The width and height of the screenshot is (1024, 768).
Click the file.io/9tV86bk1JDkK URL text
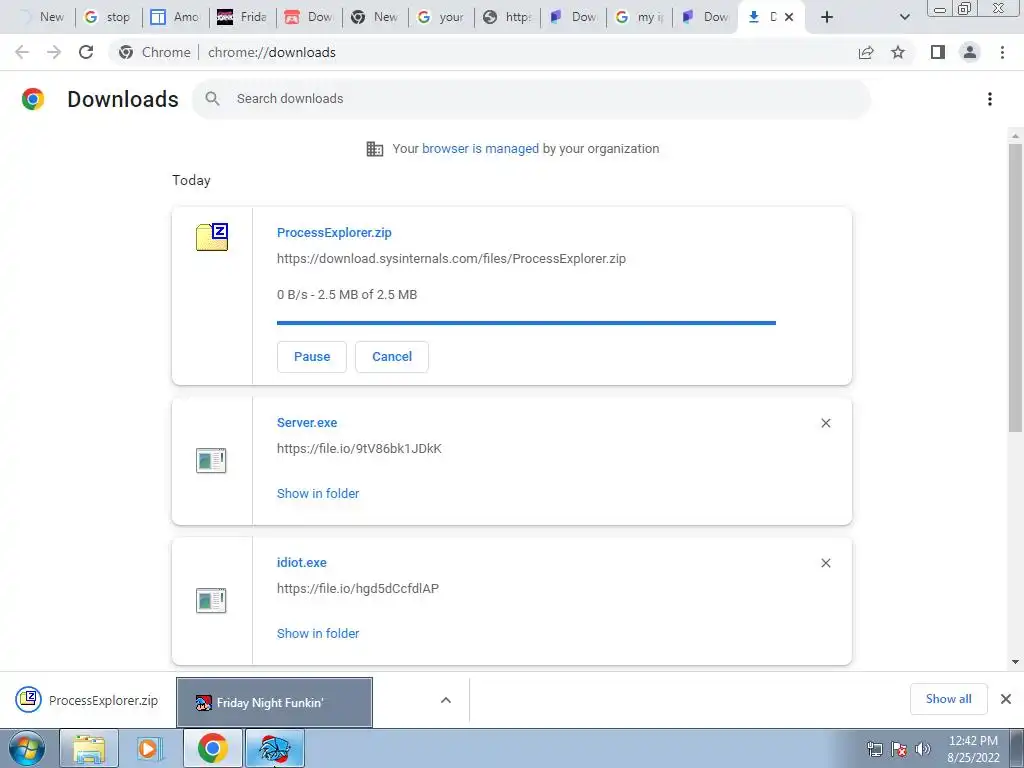pyautogui.click(x=359, y=449)
